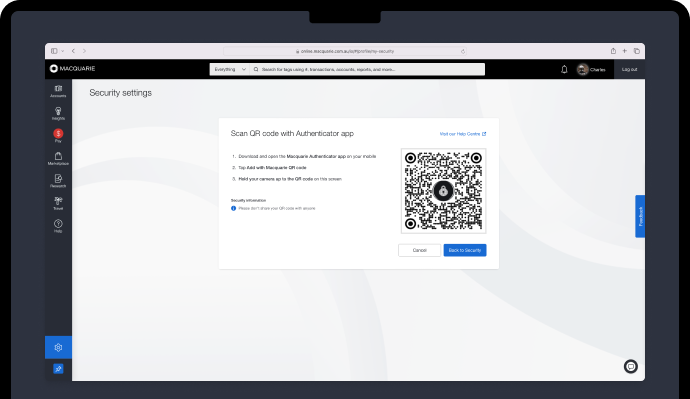
Task: Click step 'Tap Add with Macquarie QR code'
Action: [272, 168]
